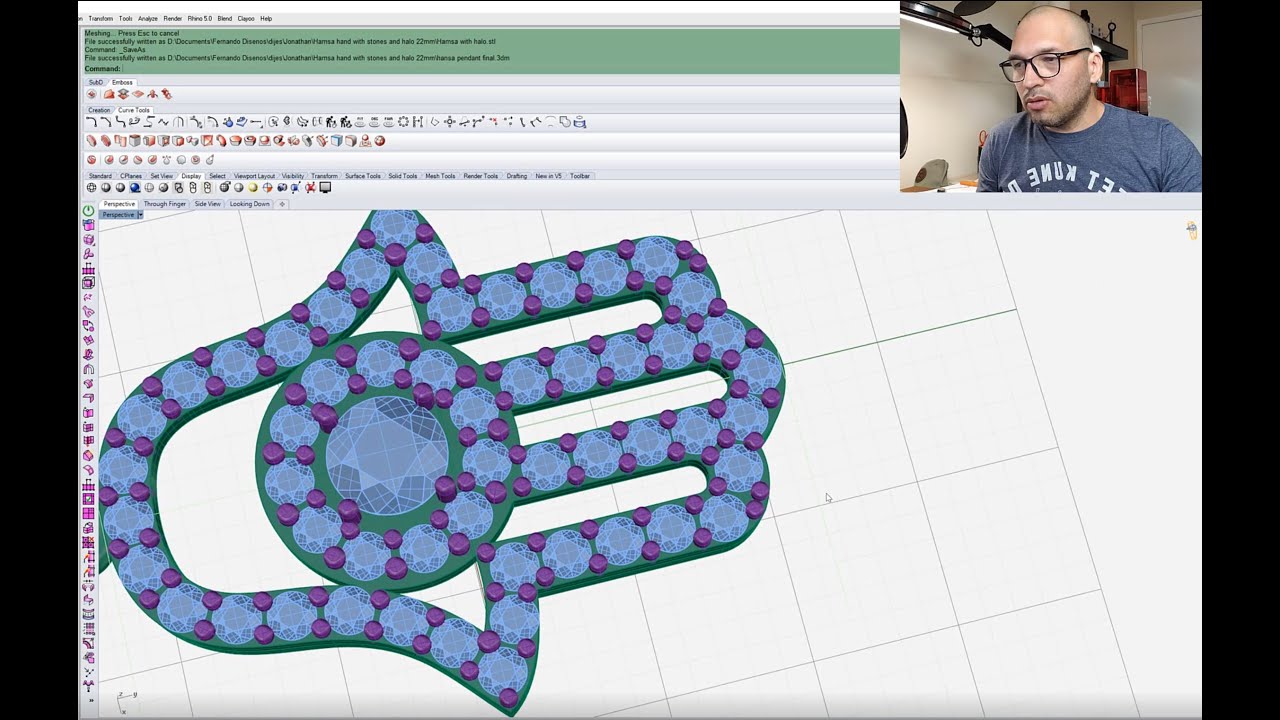Open the Visibility tab

[x=293, y=176]
